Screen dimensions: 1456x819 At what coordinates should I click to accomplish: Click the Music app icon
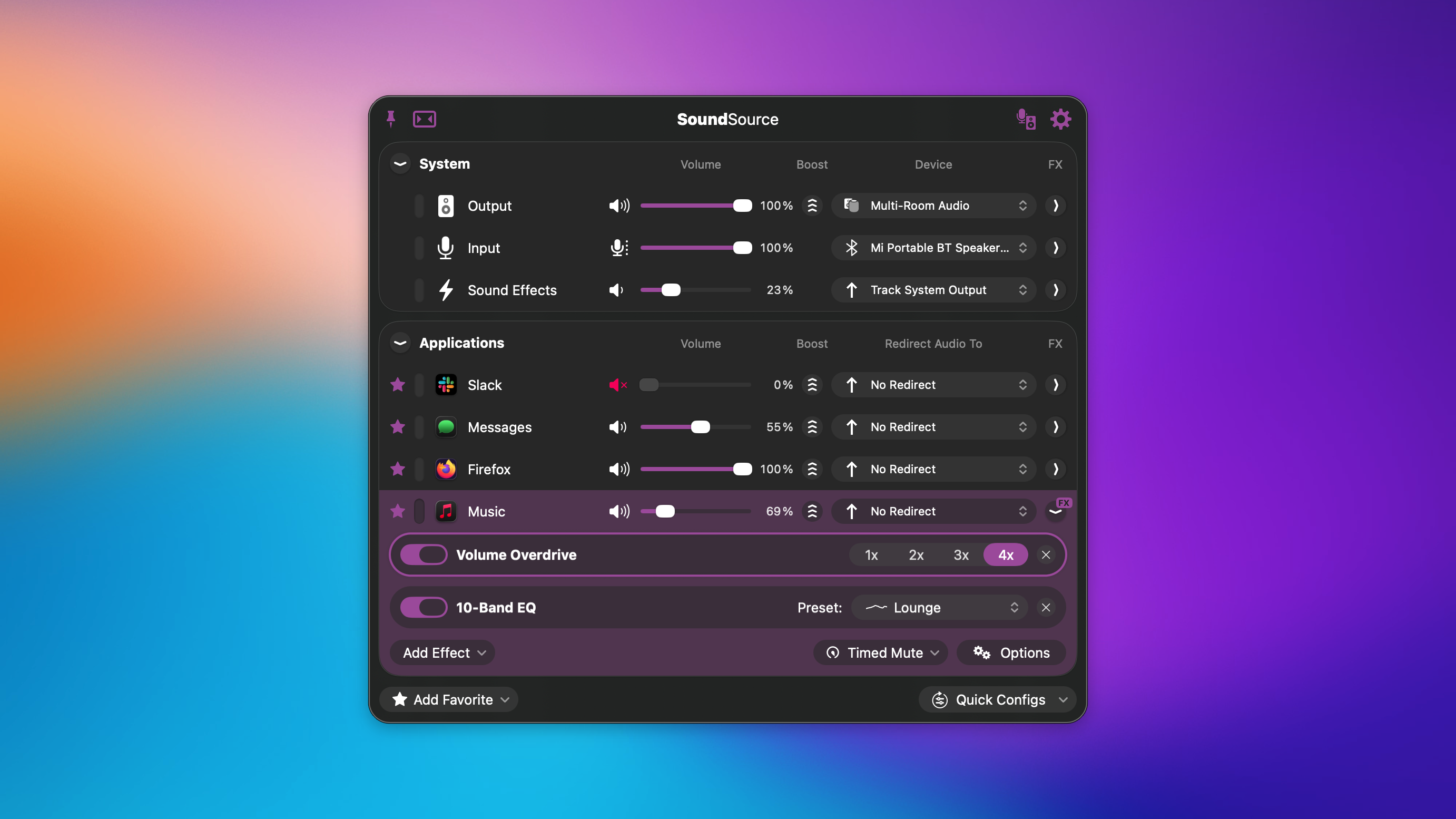(x=446, y=511)
